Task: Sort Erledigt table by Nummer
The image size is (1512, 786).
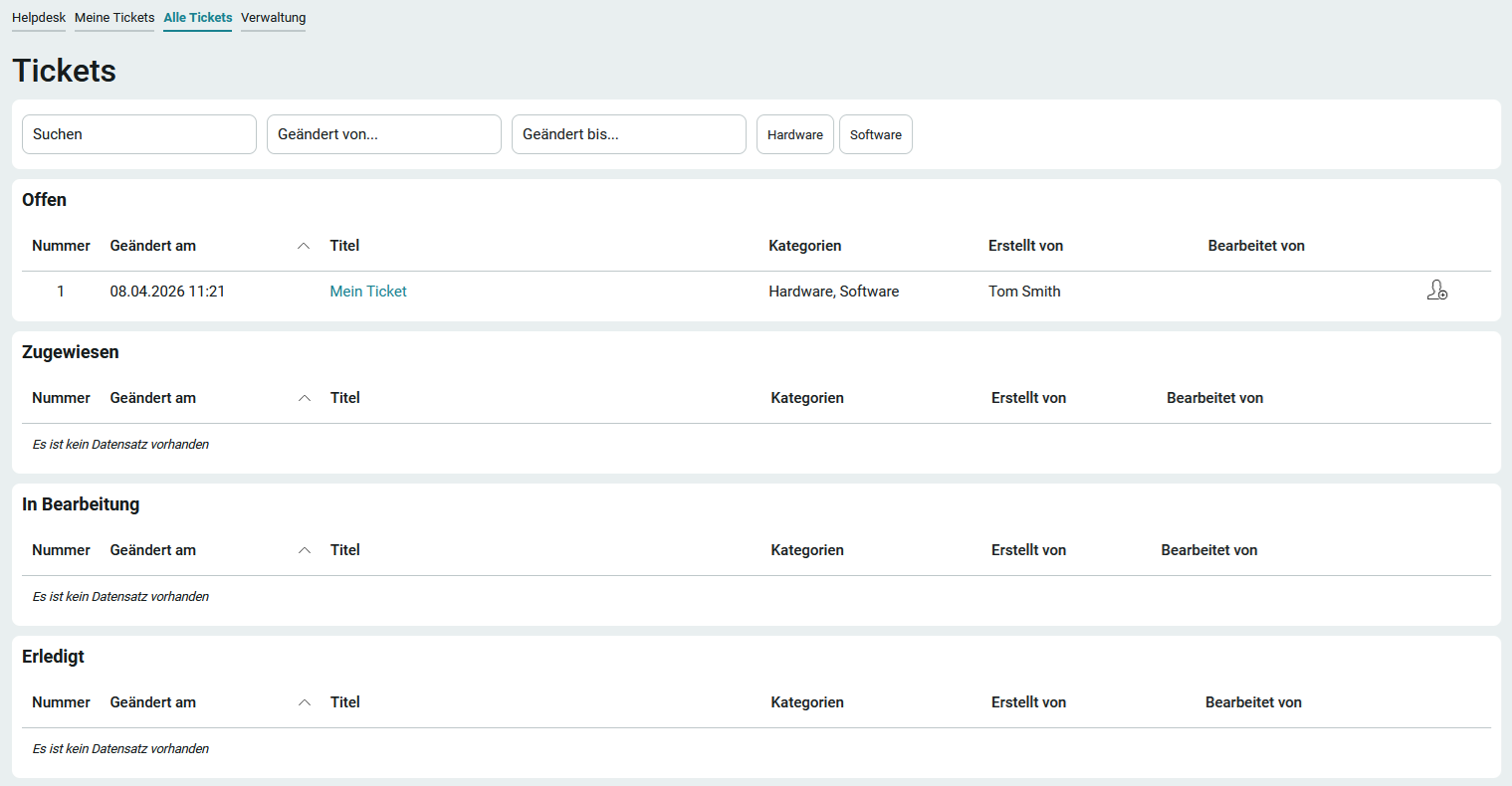Action: (x=61, y=702)
